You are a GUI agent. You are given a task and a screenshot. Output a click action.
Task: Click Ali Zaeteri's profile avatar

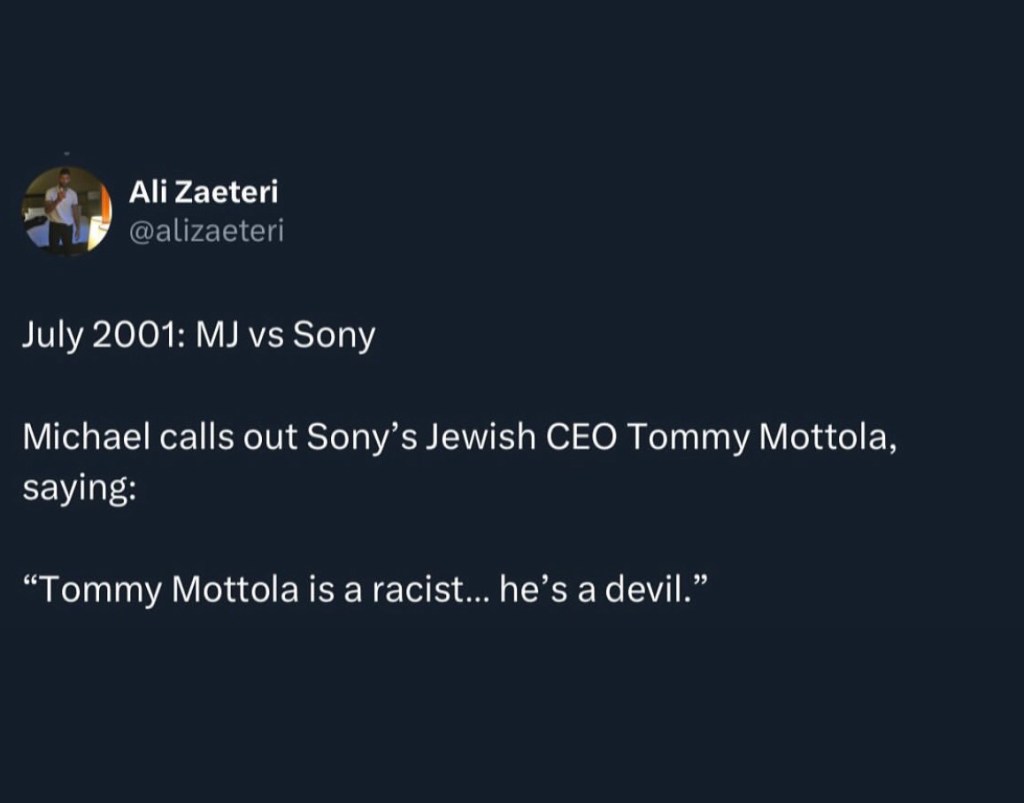67,211
